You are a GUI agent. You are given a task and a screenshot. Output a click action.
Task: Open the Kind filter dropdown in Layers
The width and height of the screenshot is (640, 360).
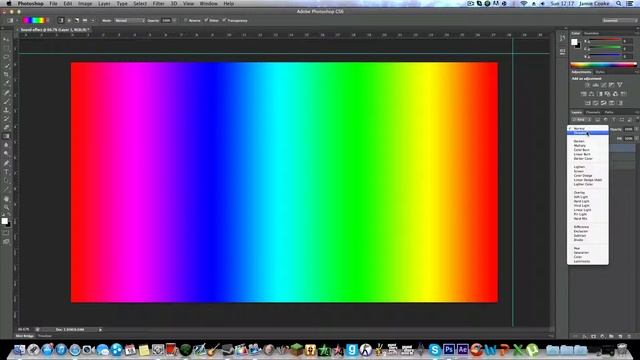(x=582, y=120)
